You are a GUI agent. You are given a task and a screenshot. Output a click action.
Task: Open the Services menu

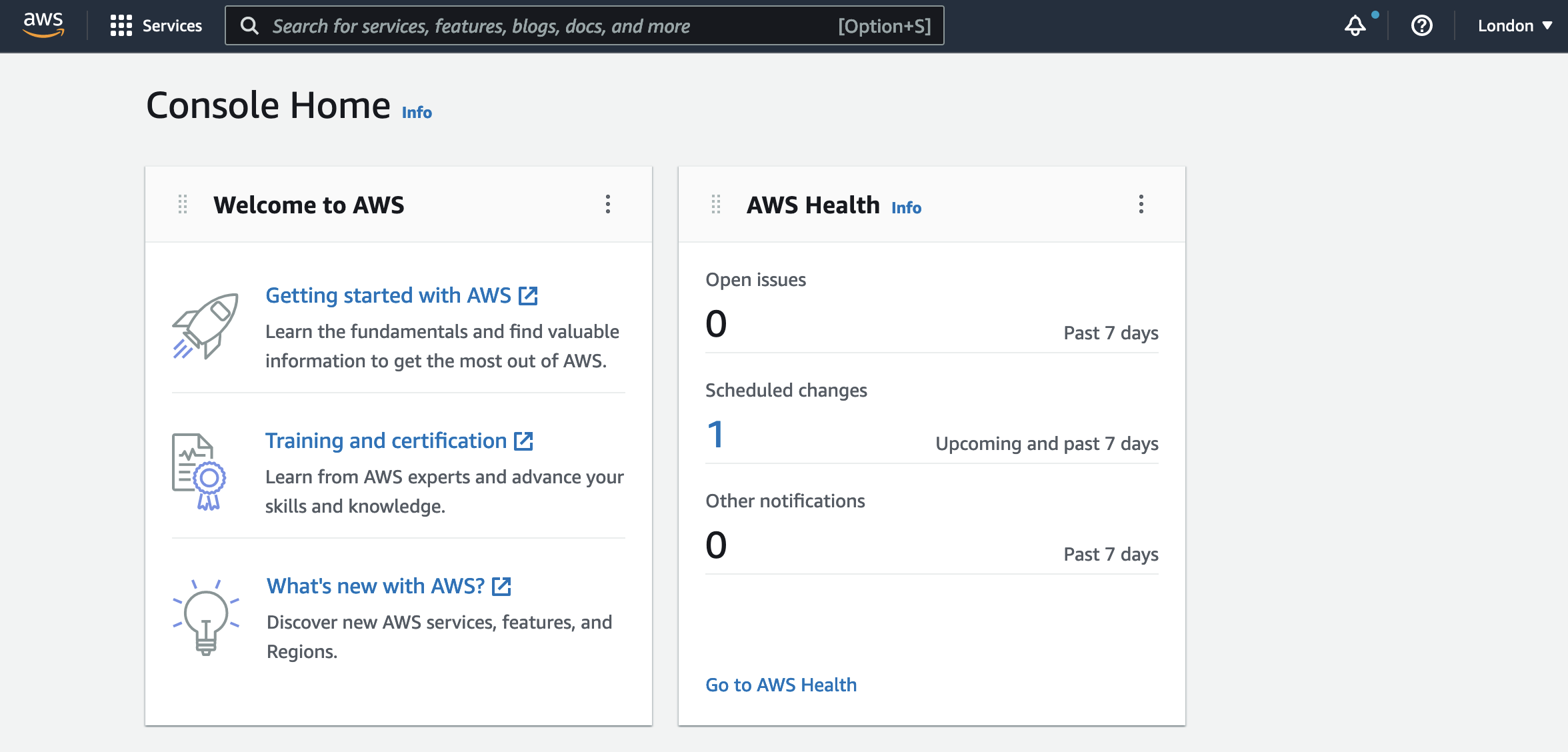157,26
